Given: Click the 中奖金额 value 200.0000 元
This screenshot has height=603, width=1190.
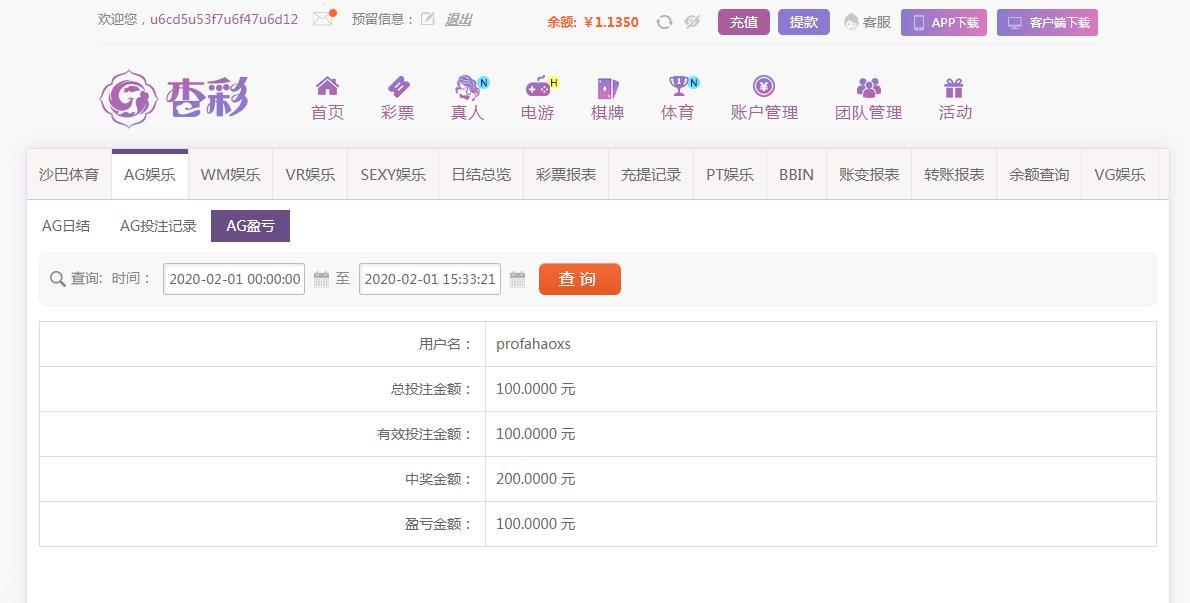Looking at the screenshot, I should coord(536,479).
